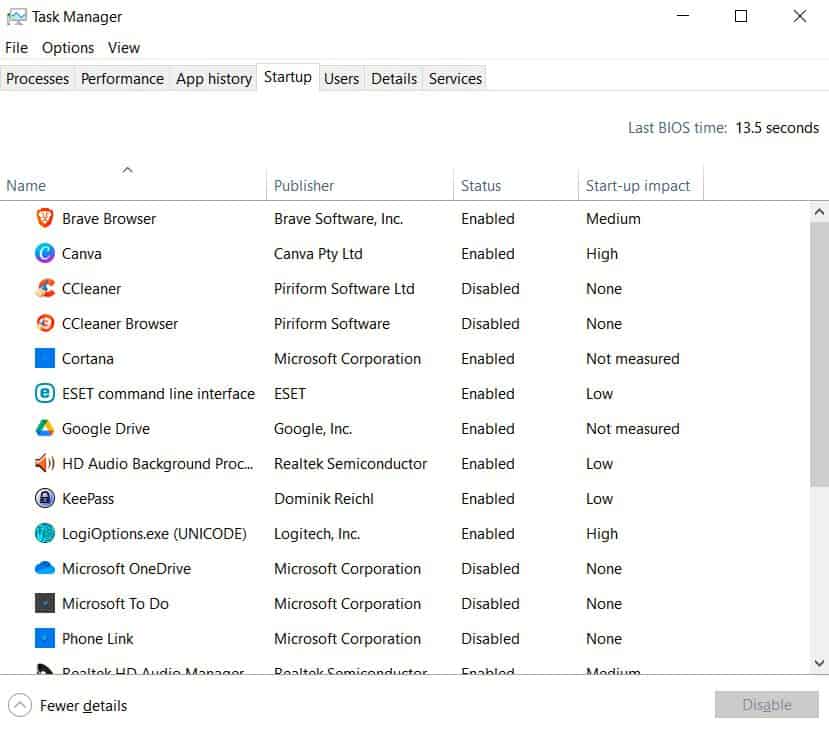Switch to the Details tab
829x731 pixels.
coord(394,79)
